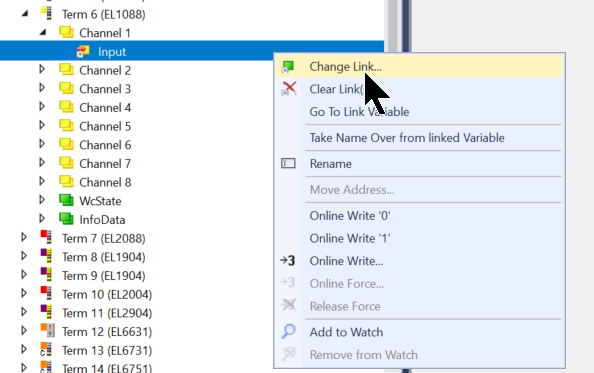Collapse the Term 6 (EL1088) node

(25, 14)
